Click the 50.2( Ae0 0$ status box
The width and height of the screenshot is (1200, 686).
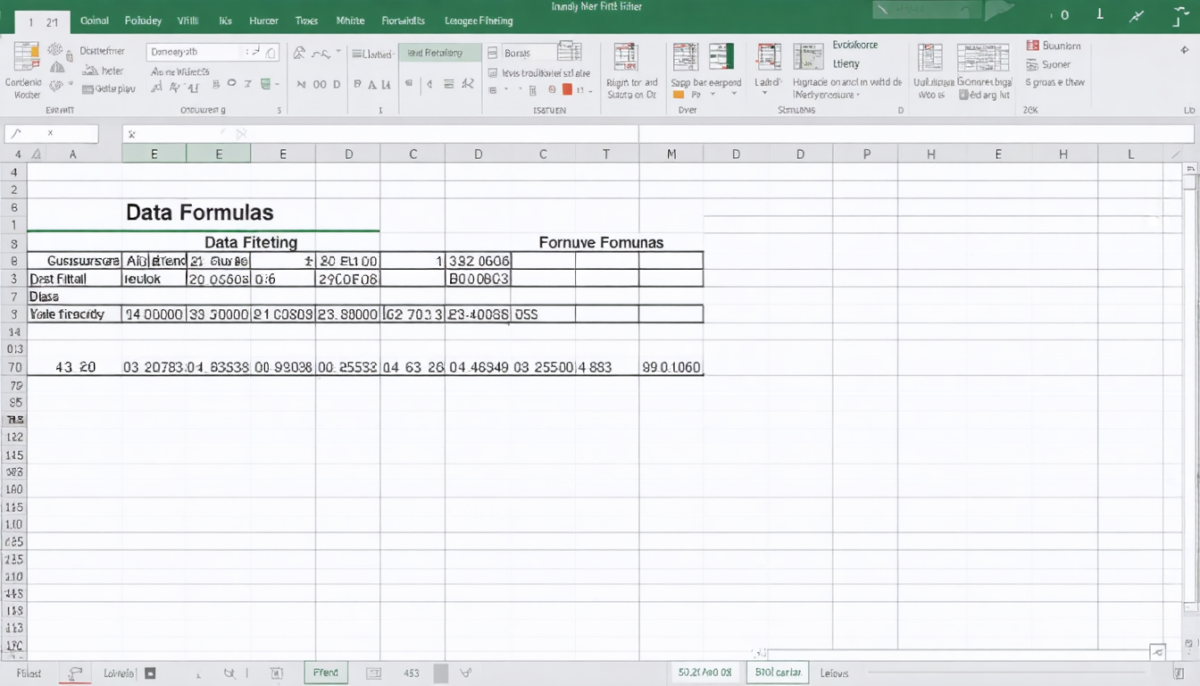coord(705,673)
